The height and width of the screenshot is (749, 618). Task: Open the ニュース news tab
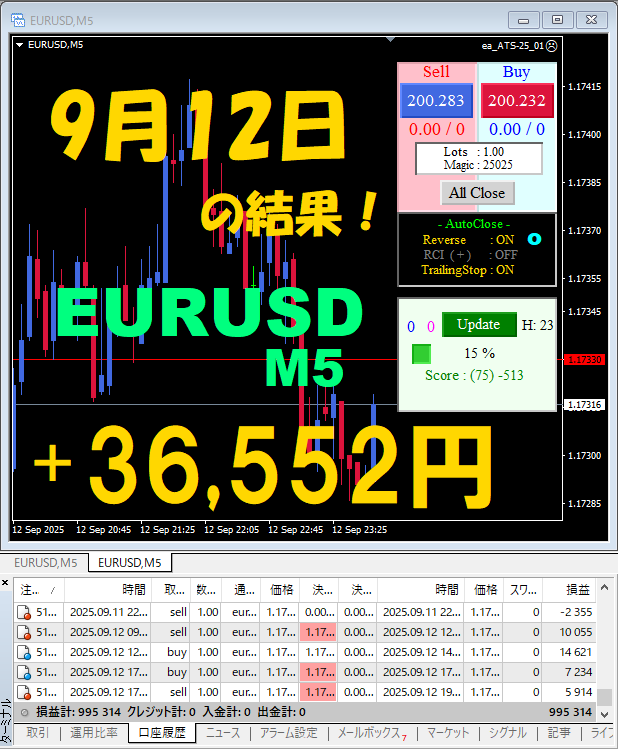(223, 733)
